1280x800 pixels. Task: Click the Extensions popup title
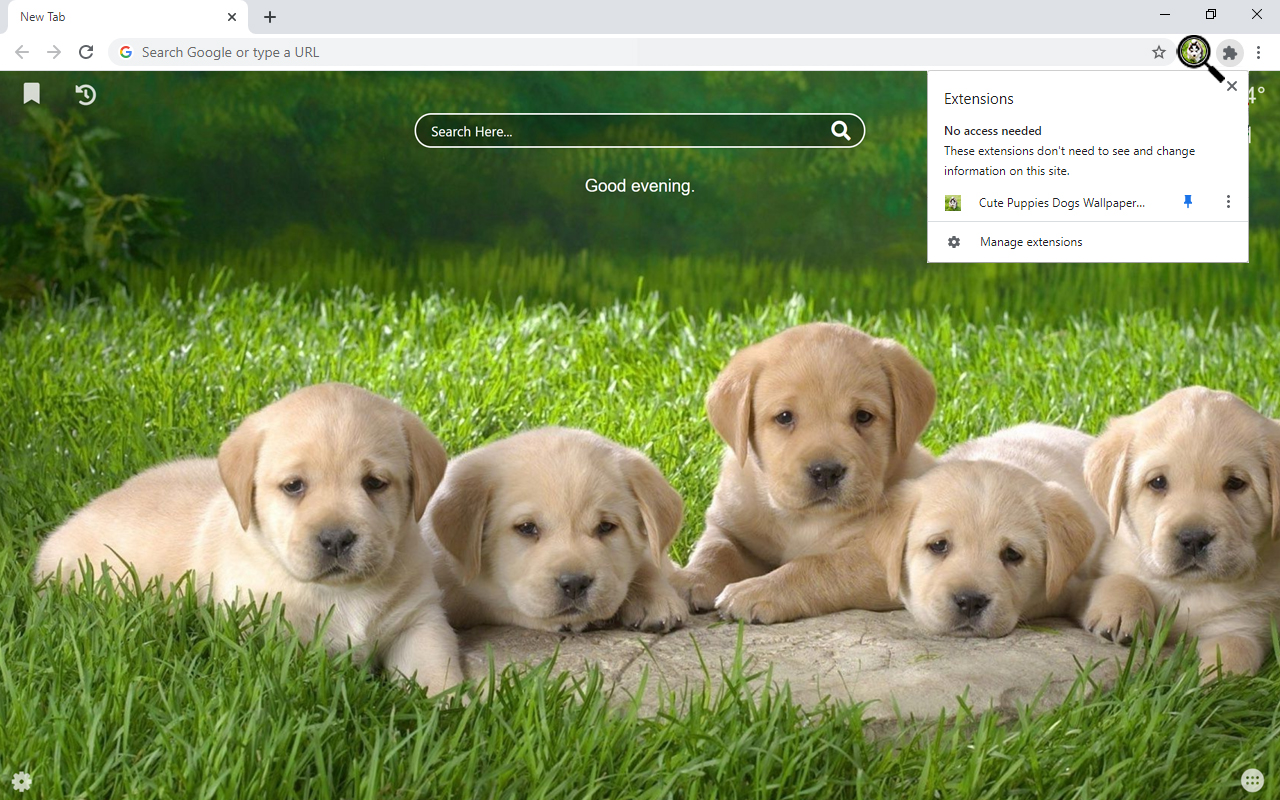point(979,99)
